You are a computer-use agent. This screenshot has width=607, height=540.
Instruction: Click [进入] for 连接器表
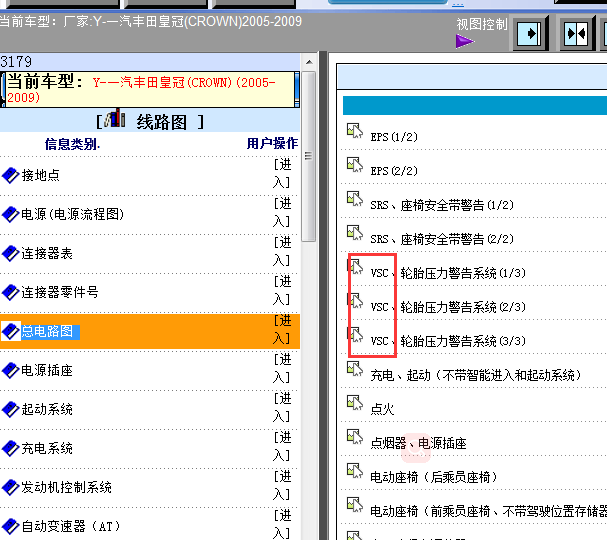click(x=282, y=251)
